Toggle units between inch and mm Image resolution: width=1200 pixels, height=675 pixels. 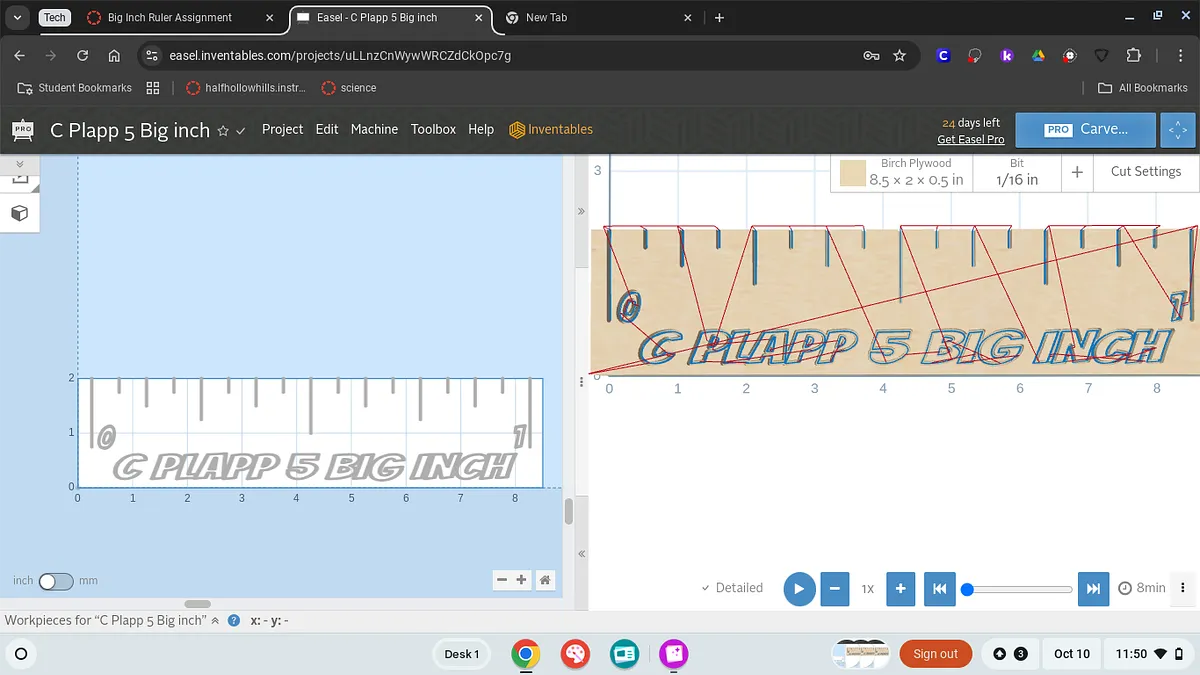56,581
